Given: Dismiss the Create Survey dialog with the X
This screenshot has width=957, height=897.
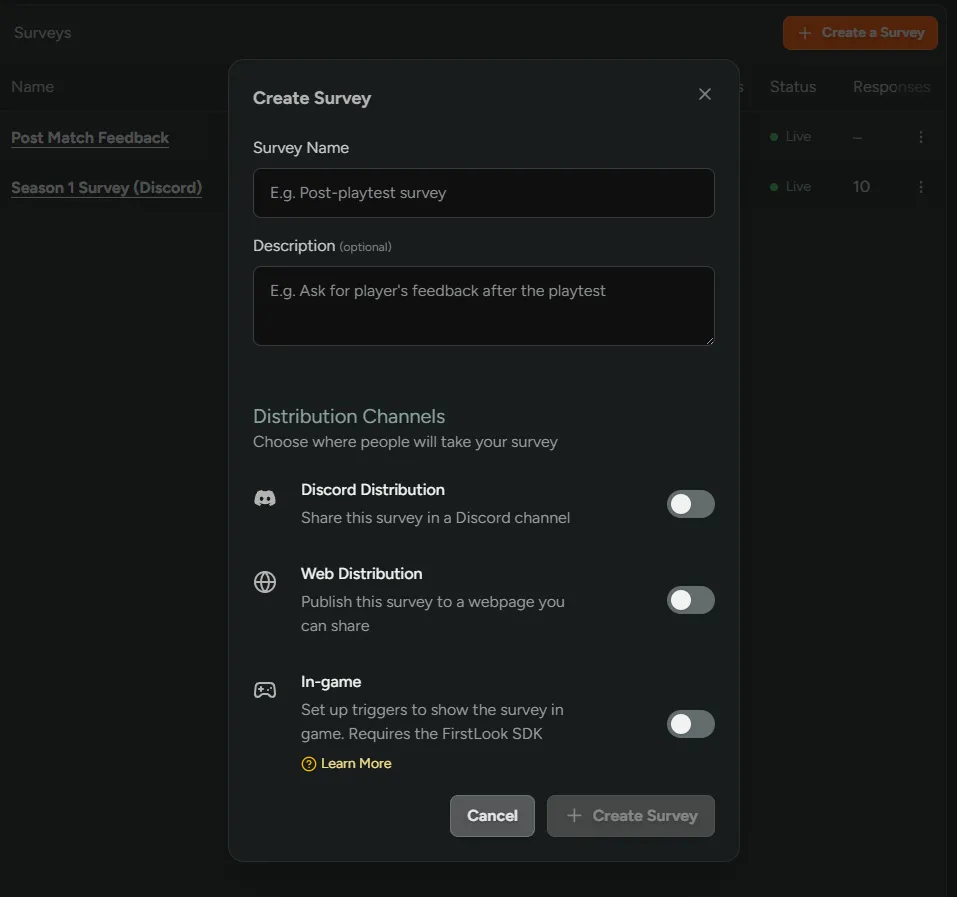Looking at the screenshot, I should (705, 93).
